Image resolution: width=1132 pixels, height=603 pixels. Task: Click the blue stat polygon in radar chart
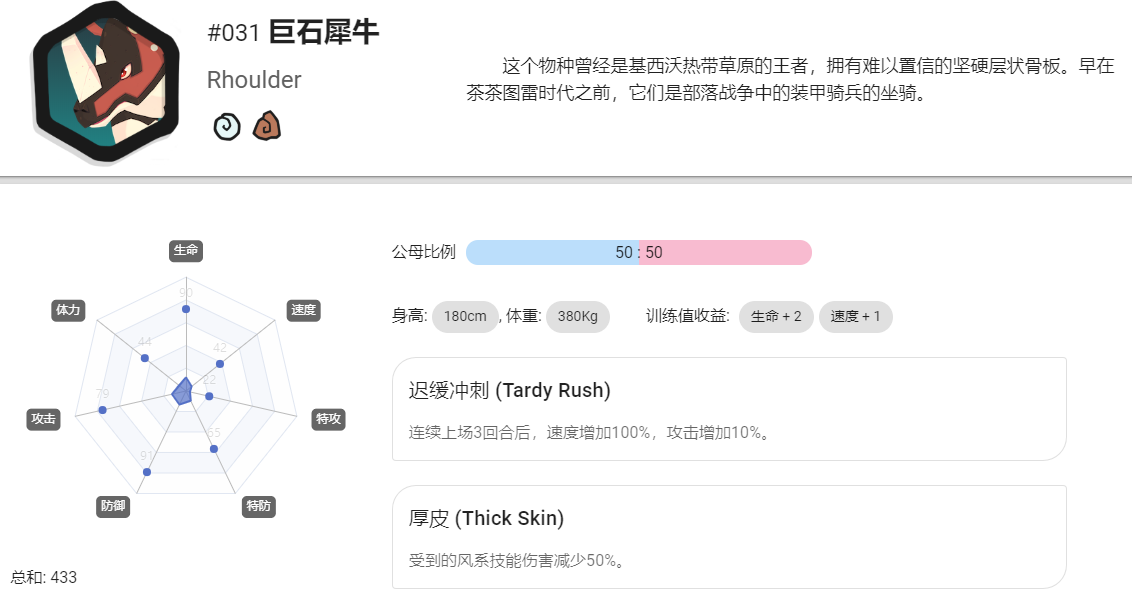(183, 391)
